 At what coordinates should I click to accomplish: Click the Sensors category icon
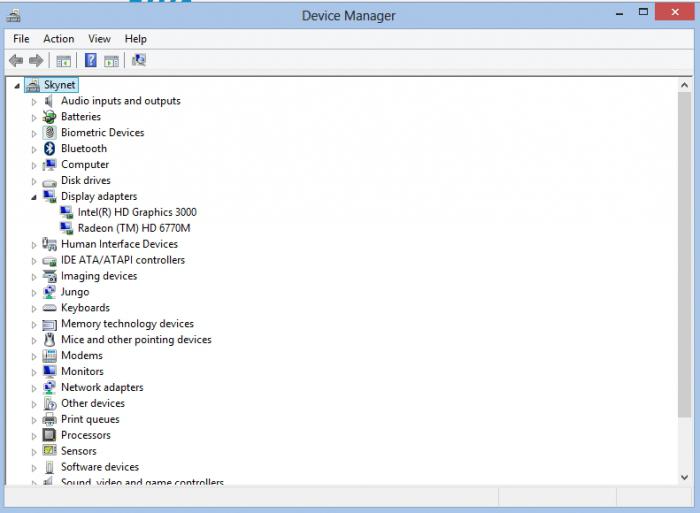(49, 451)
